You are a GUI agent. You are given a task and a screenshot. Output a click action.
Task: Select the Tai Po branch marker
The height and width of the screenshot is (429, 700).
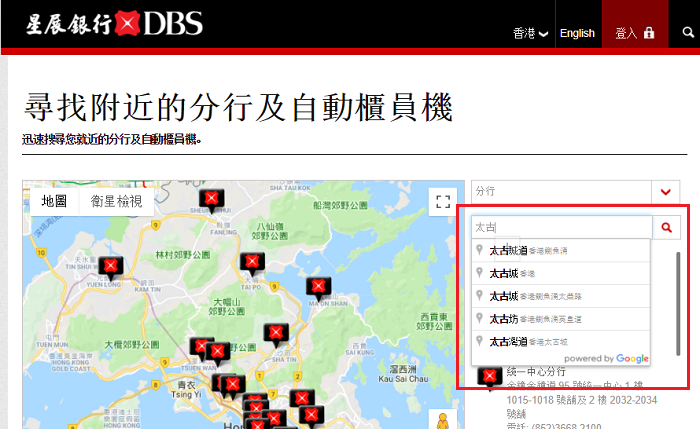[252, 263]
